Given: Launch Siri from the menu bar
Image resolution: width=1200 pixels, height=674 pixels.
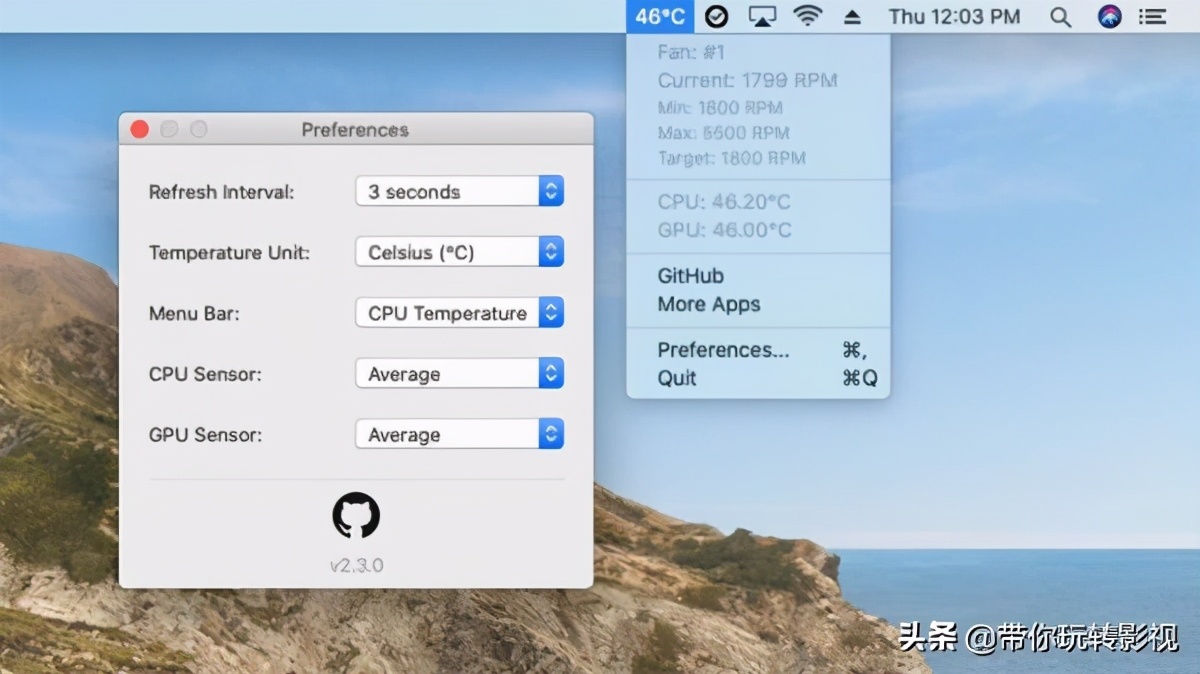Looking at the screenshot, I should coord(1109,16).
